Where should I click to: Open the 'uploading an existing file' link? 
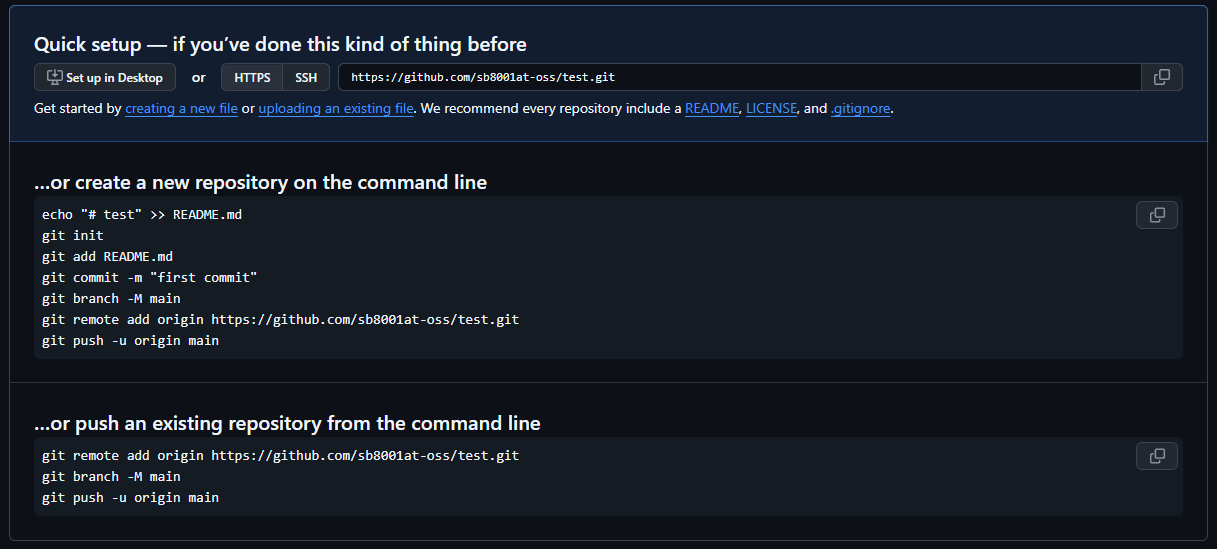pos(336,108)
